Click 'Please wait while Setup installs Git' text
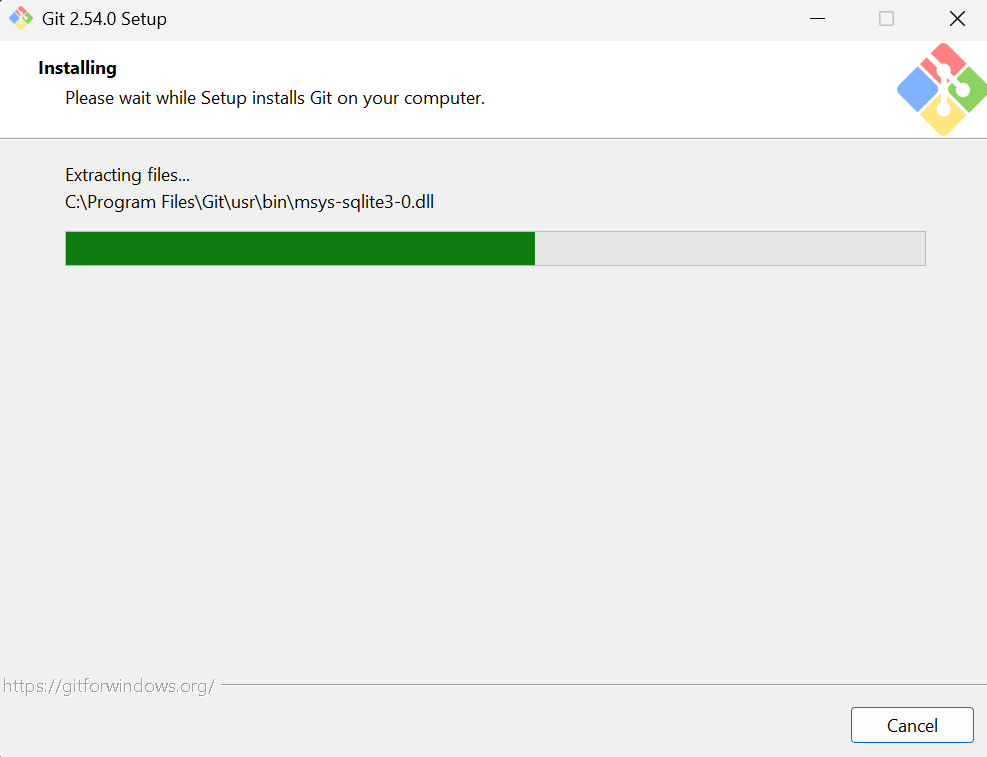The width and height of the screenshot is (987, 757). [275, 98]
